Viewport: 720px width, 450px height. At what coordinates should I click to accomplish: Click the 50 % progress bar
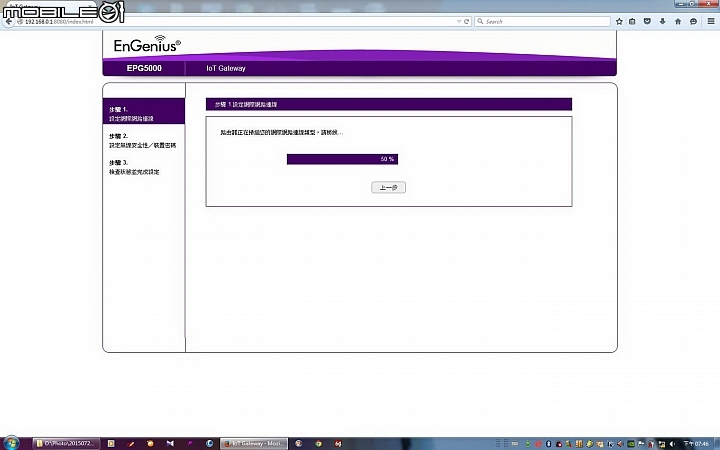342,159
